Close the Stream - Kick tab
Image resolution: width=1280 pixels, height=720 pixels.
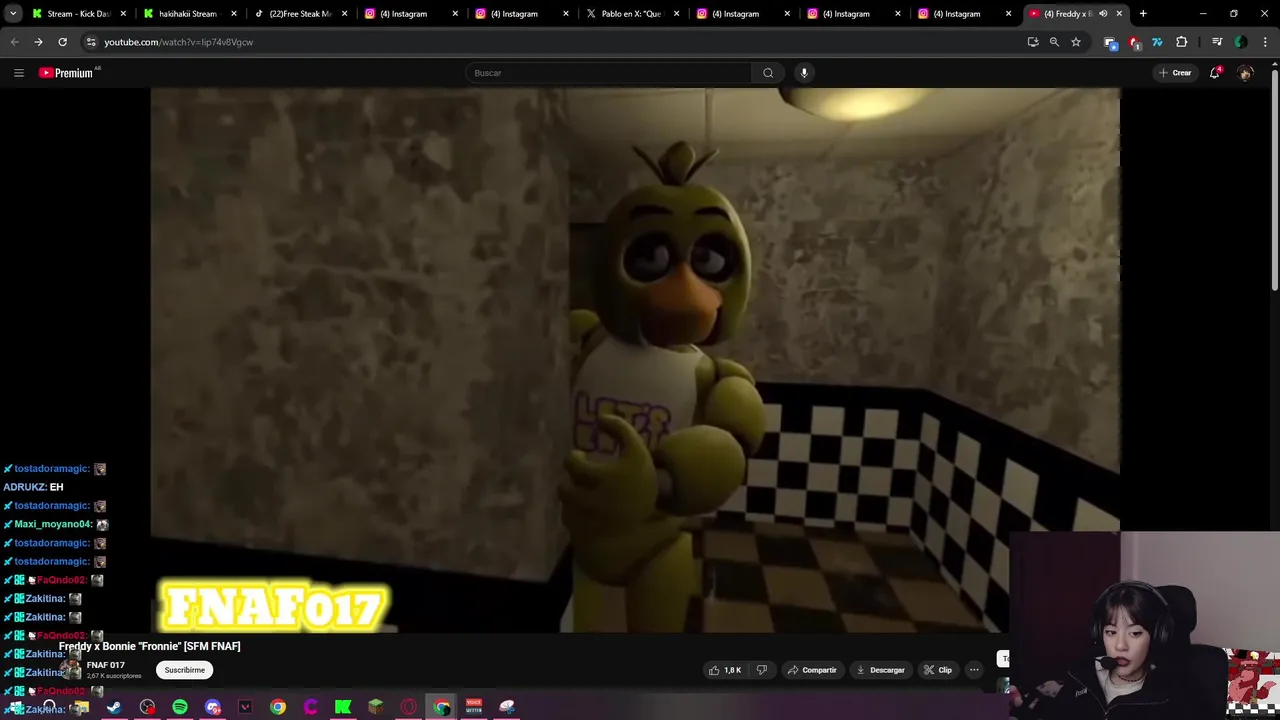pyautogui.click(x=124, y=14)
